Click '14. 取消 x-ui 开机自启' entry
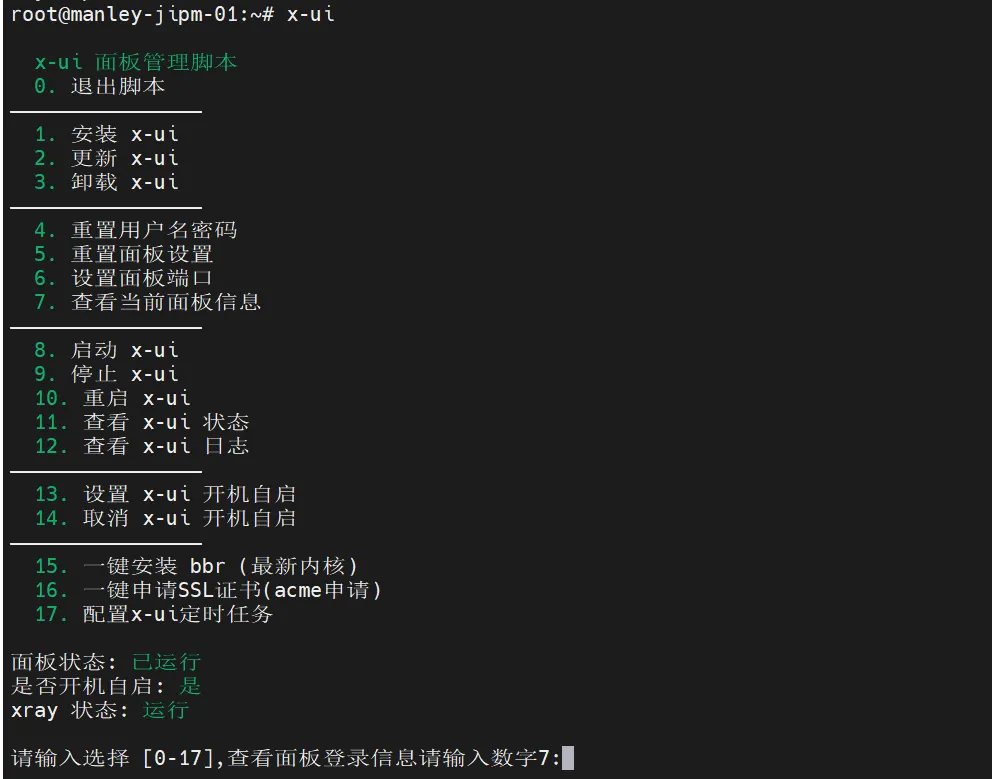Image resolution: width=992 pixels, height=779 pixels. 165,518
